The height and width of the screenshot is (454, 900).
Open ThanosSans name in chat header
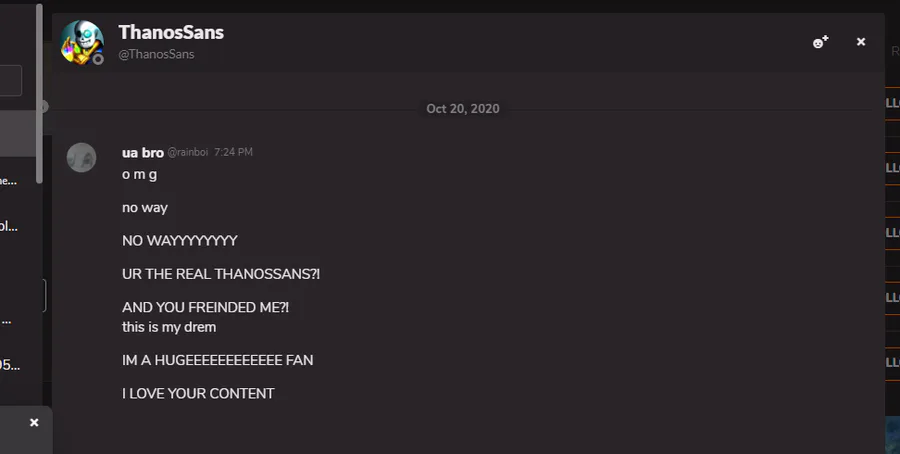click(x=171, y=32)
